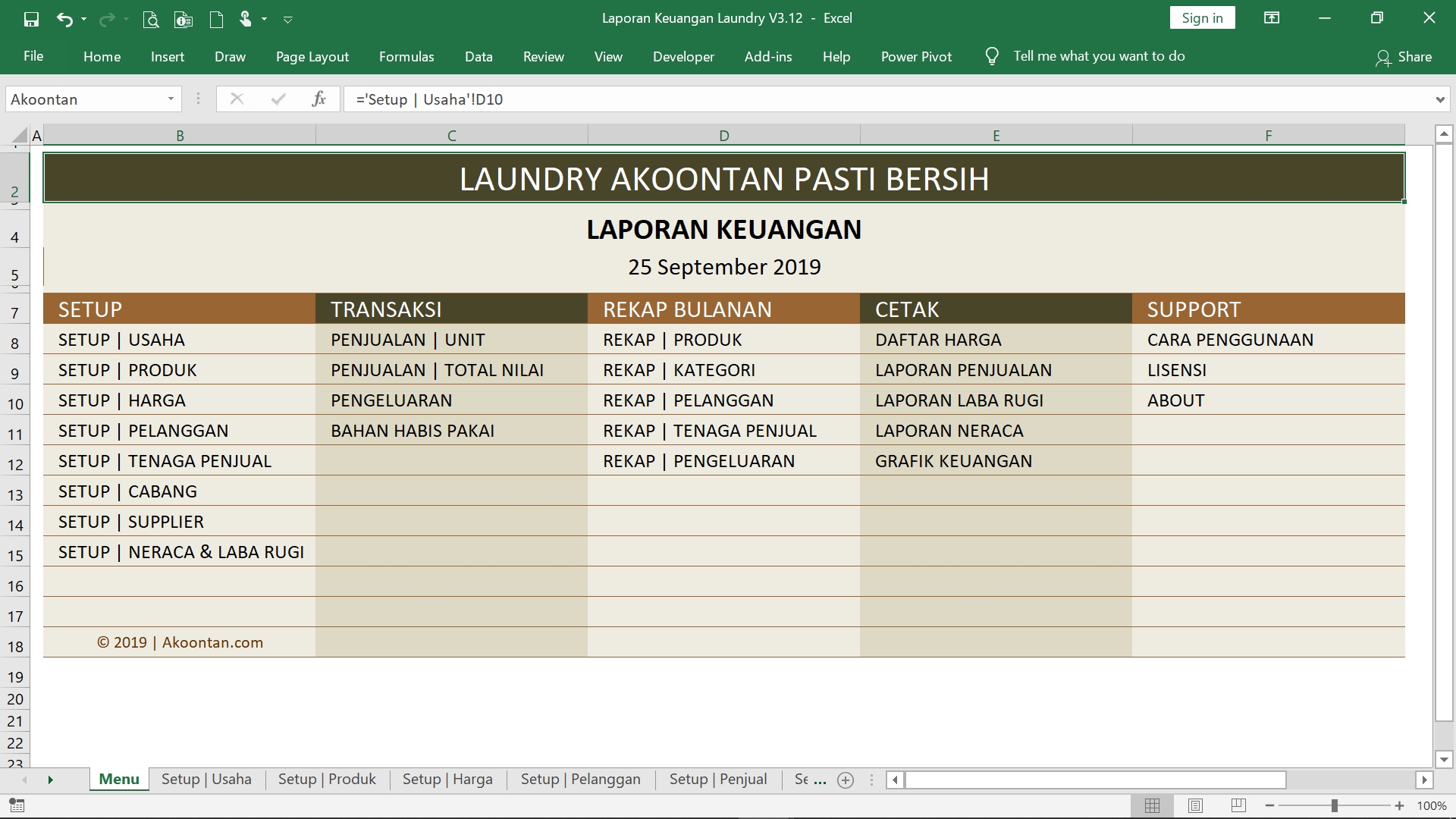
Task: Click the document properties info icon
Action: click(184, 19)
